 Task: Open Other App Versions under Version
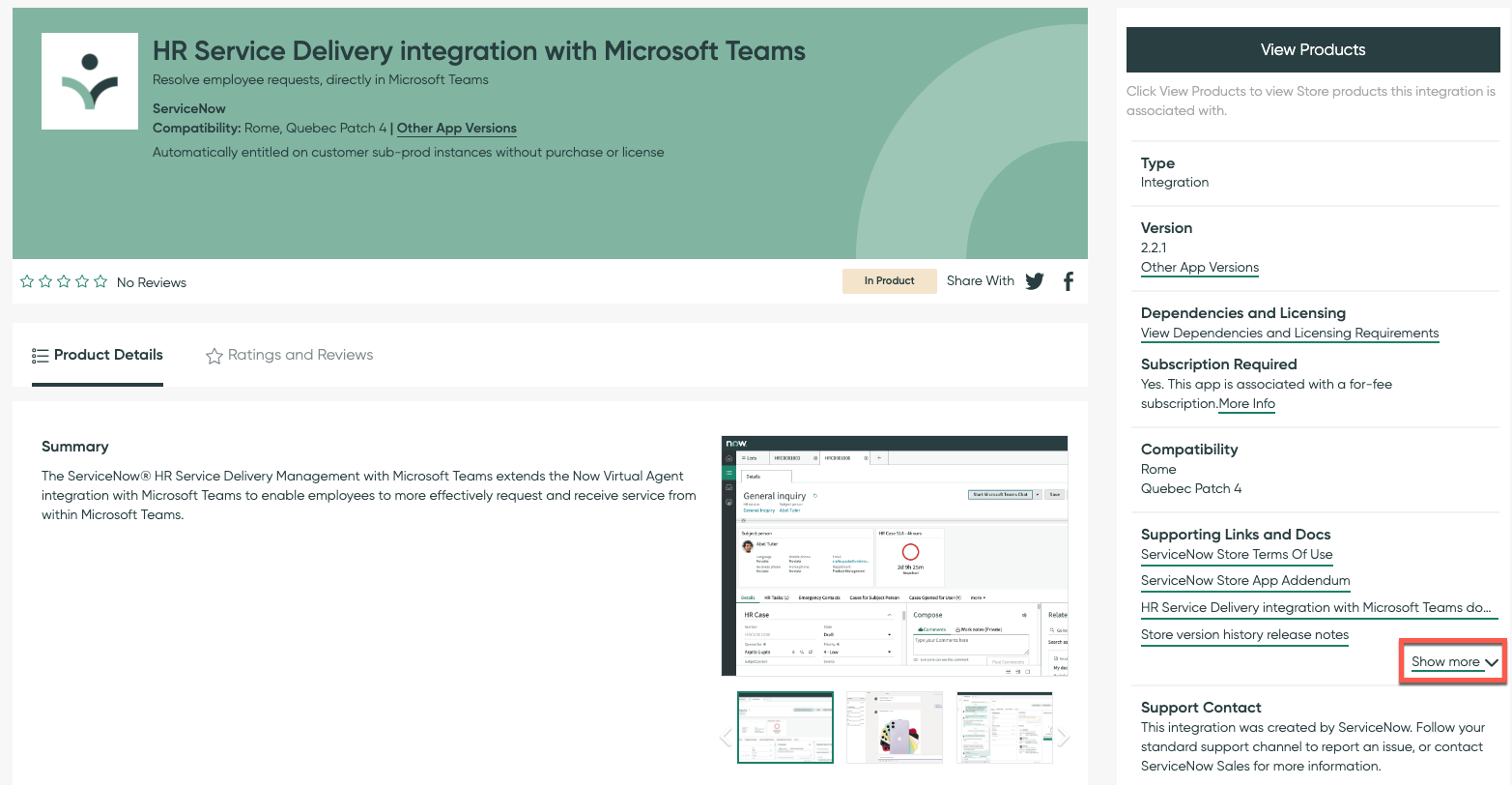(x=1200, y=268)
